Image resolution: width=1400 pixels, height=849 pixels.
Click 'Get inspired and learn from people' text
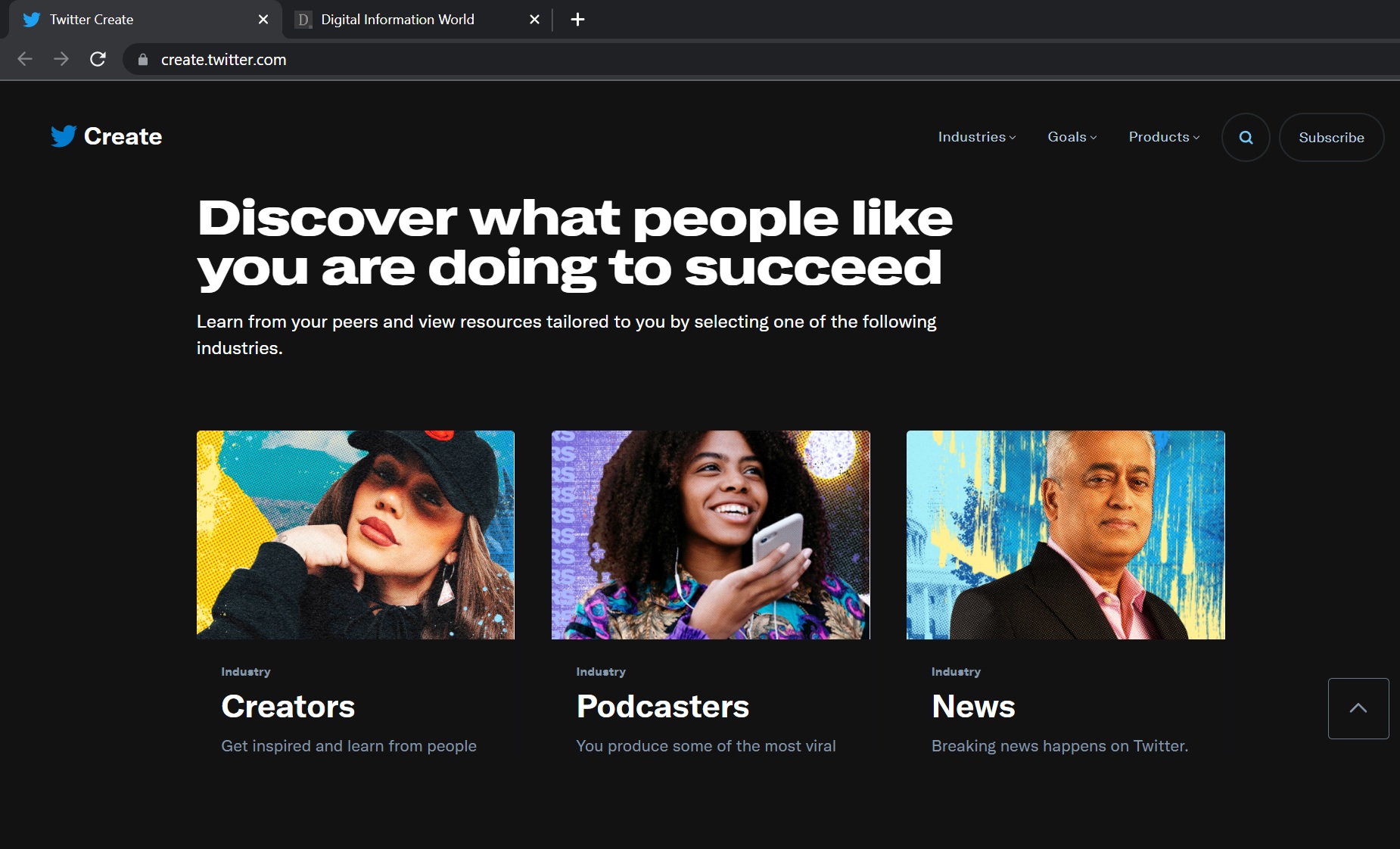click(349, 746)
